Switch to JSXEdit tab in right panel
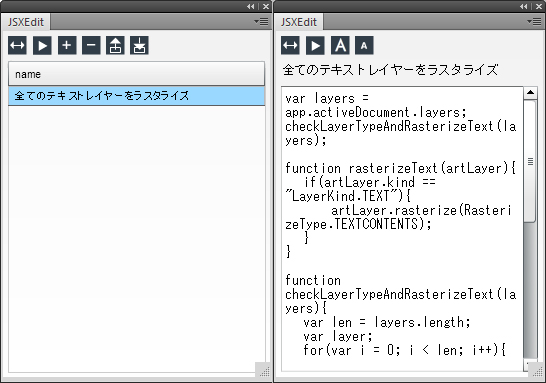 [299, 22]
